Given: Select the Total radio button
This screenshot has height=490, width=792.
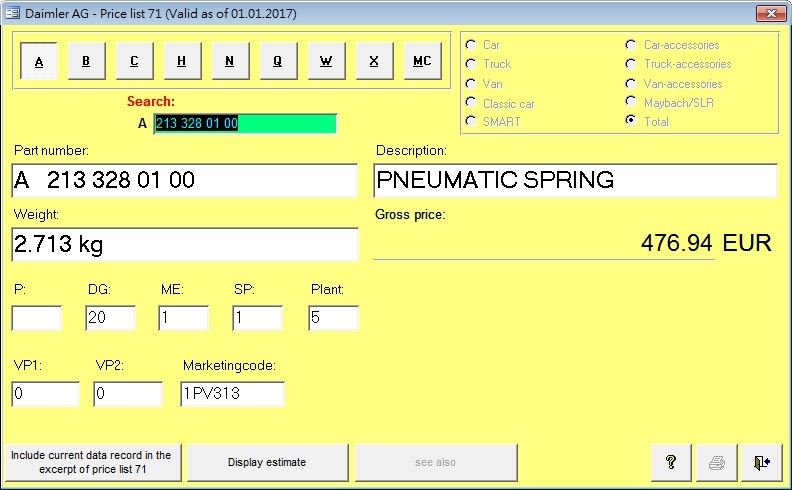Looking at the screenshot, I should (630, 120).
